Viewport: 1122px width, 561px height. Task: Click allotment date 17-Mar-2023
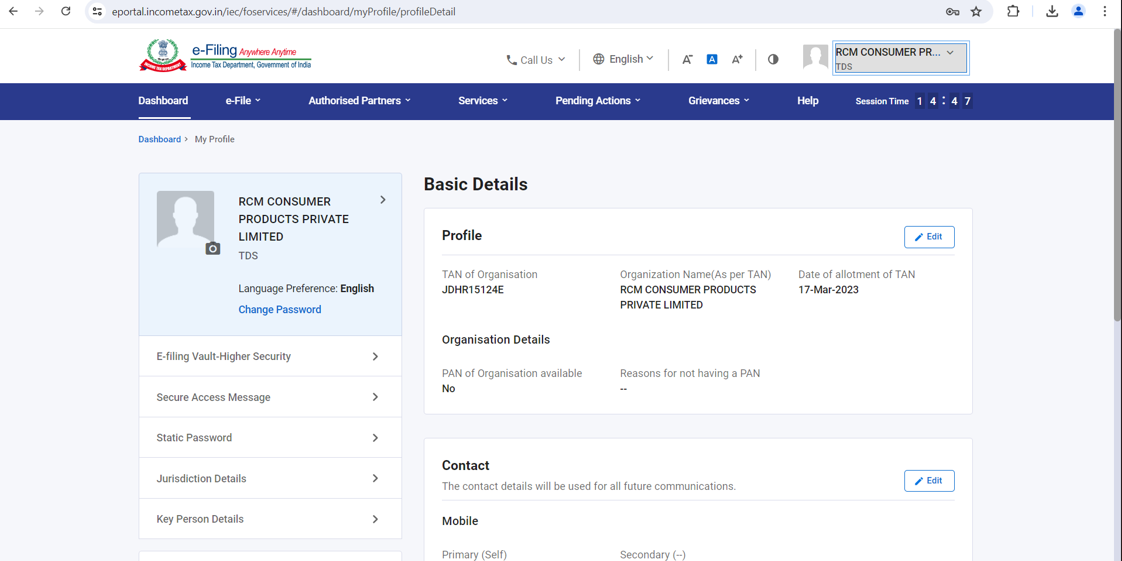(x=829, y=290)
